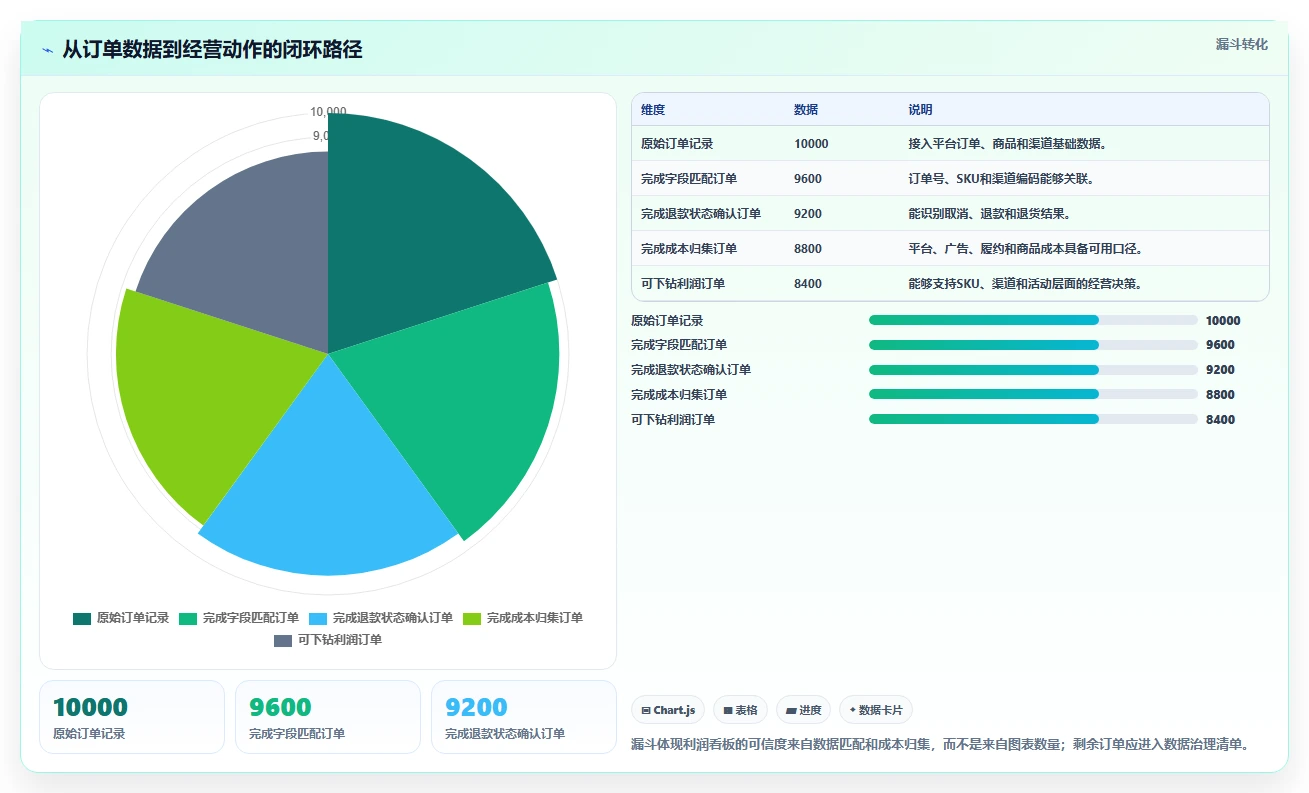Click 可下钻利润订单 table row name

[x=683, y=284]
